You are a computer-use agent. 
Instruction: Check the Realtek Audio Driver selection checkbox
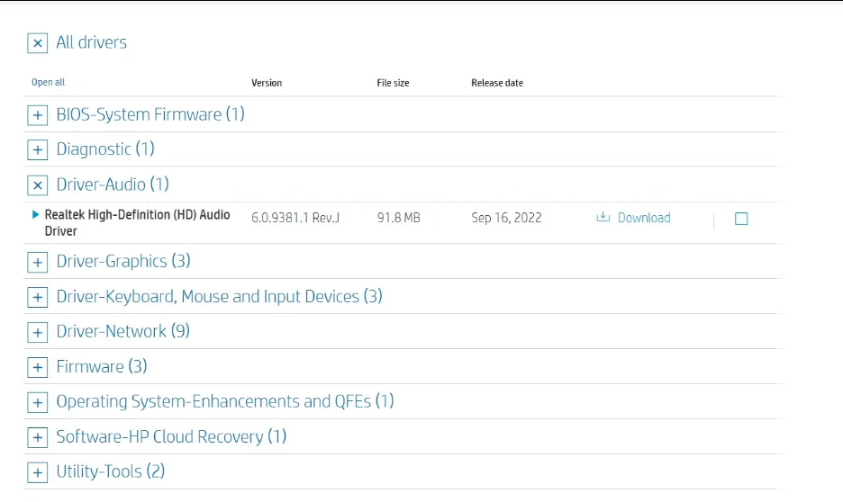741,219
